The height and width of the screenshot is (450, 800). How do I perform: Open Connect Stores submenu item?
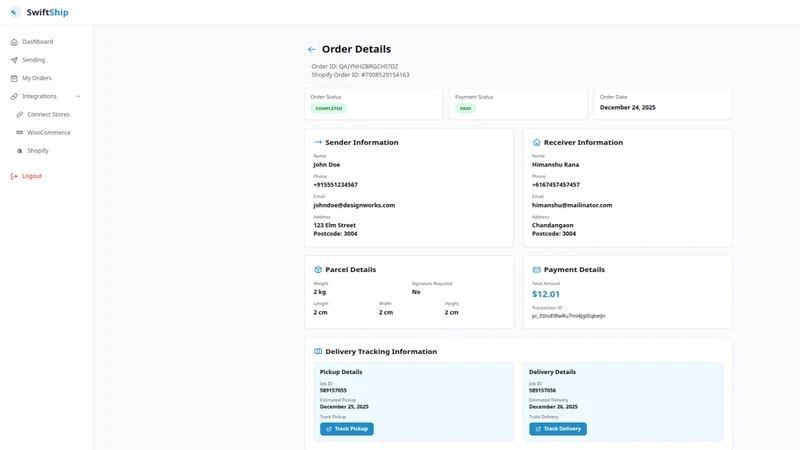pyautogui.click(x=48, y=114)
